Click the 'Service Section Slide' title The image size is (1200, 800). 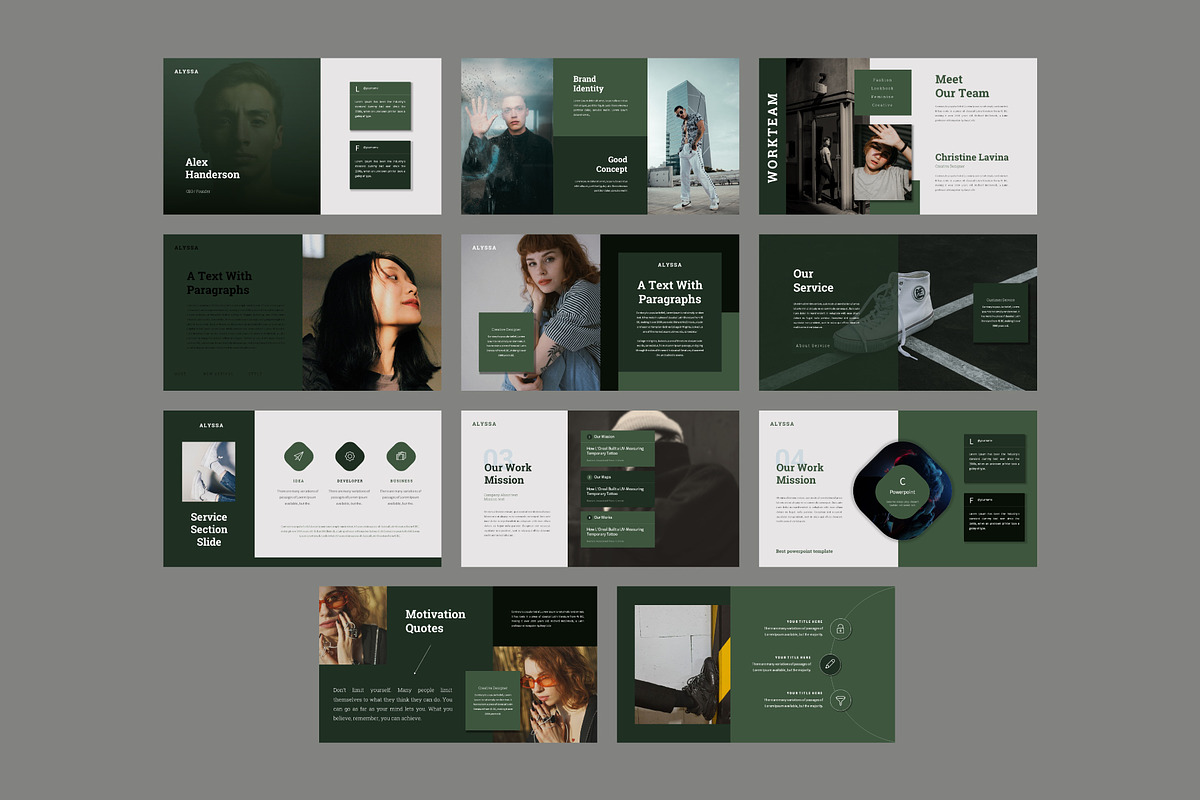(x=209, y=529)
